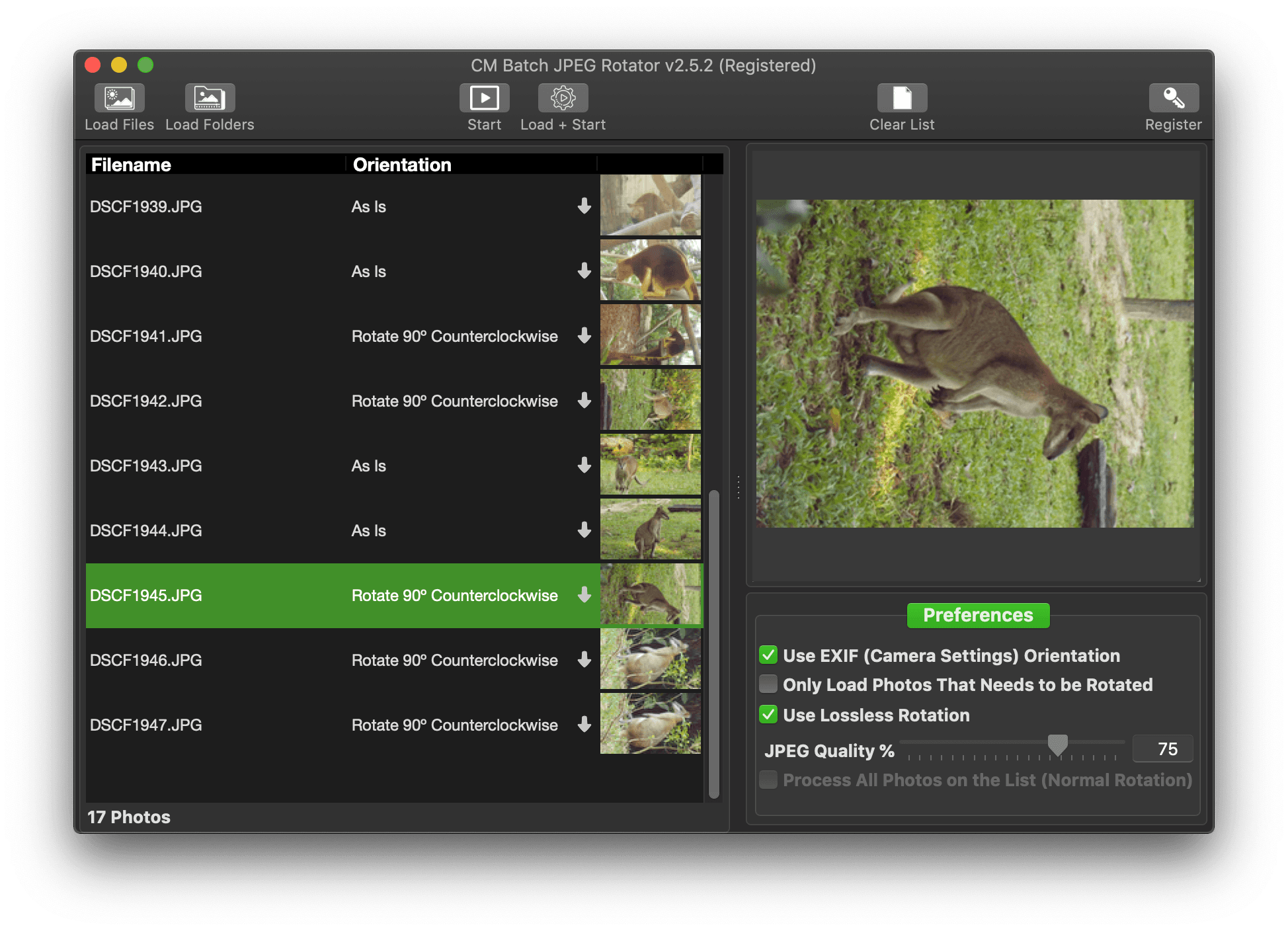
Task: Click the panel splitter handle dots
Action: pyautogui.click(x=738, y=487)
